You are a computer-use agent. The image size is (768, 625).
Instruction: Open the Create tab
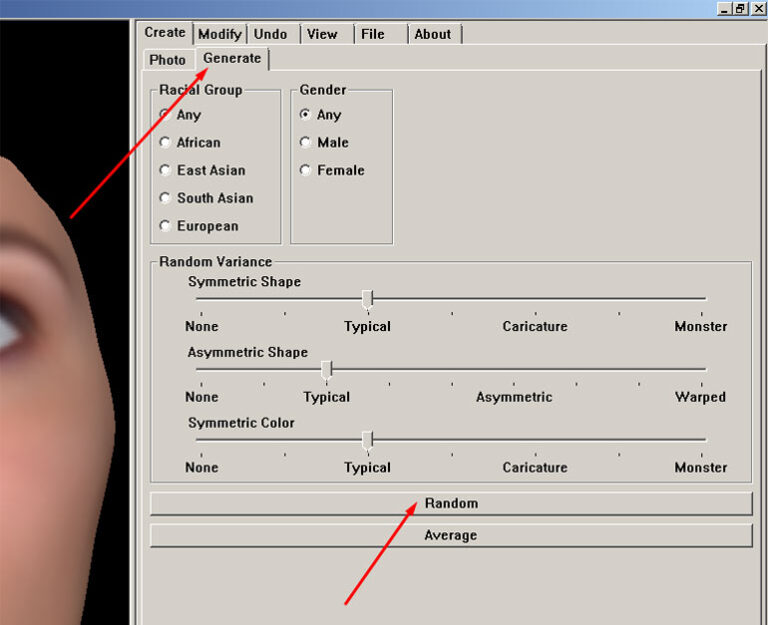point(165,33)
